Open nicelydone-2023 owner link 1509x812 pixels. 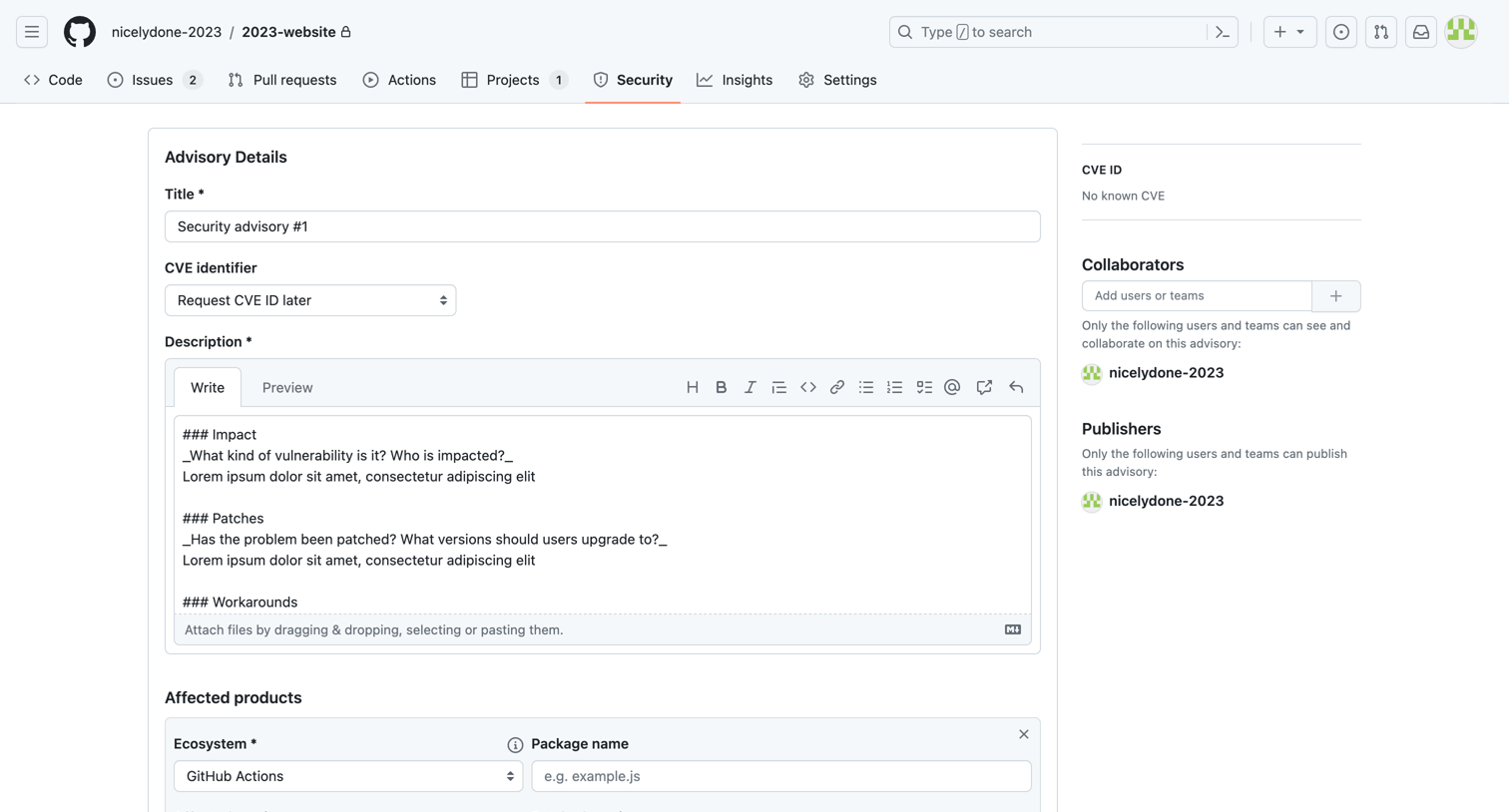[x=167, y=32]
